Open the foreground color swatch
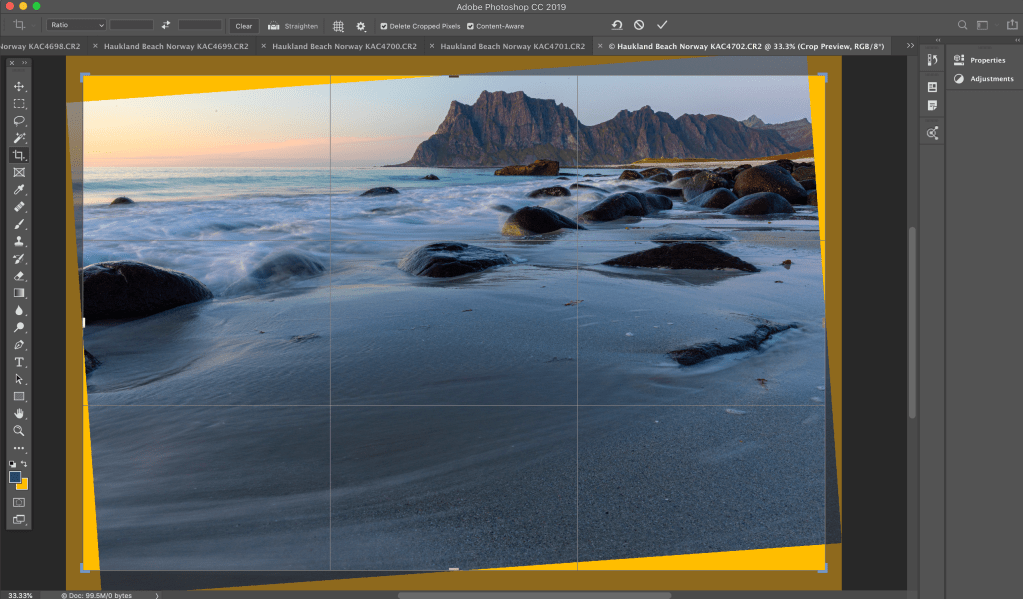Viewport: 1023px width, 599px height. [x=15, y=477]
